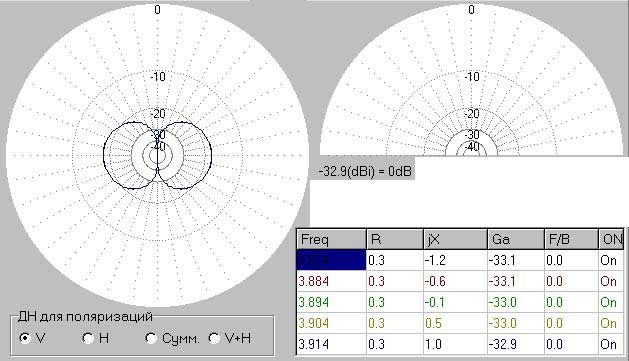
Task: Click the Freq column header
Action: click(331, 239)
